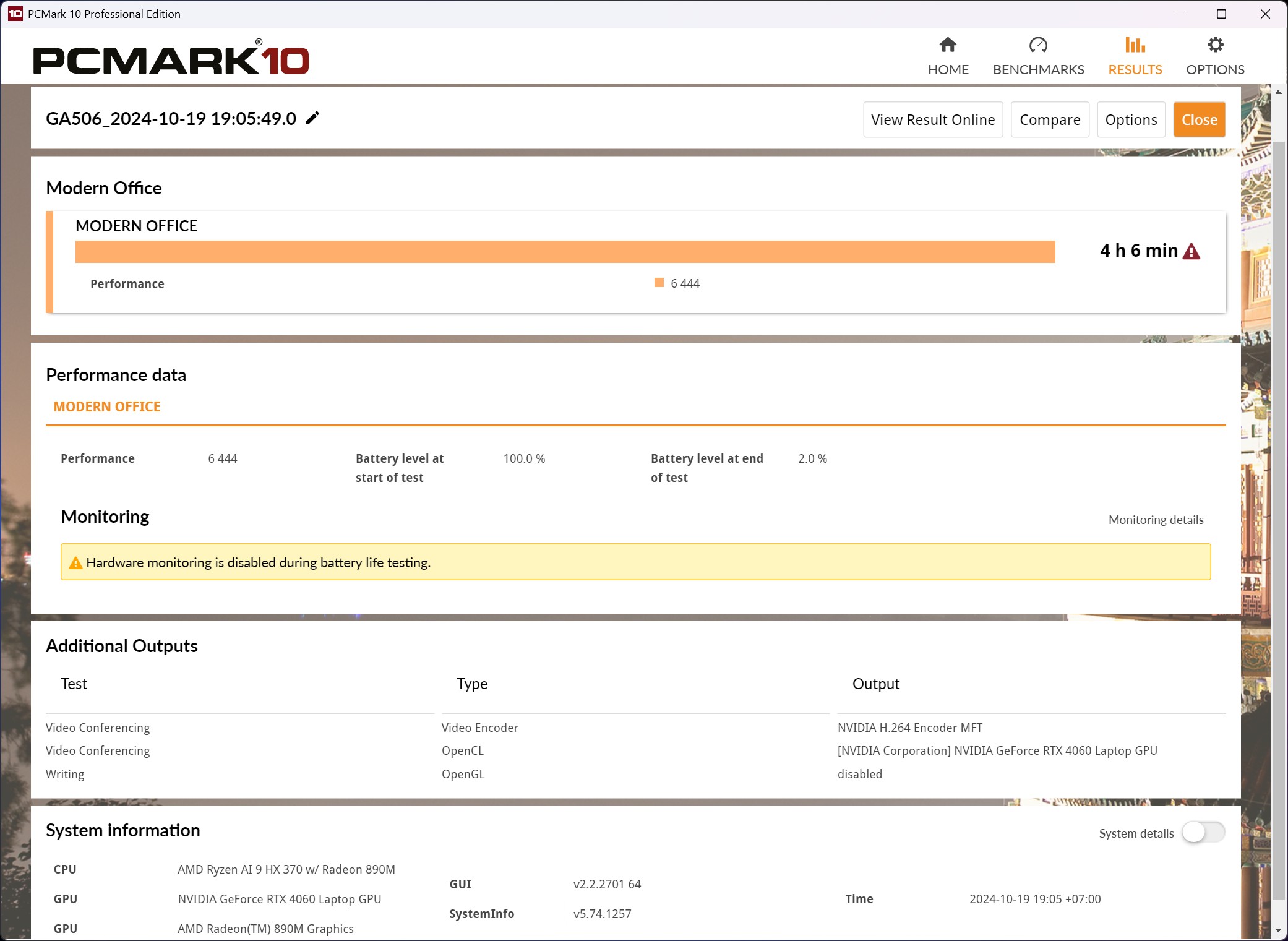This screenshot has height=941, width=1288.
Task: Click the scrollbar down arrow
Action: [1278, 930]
